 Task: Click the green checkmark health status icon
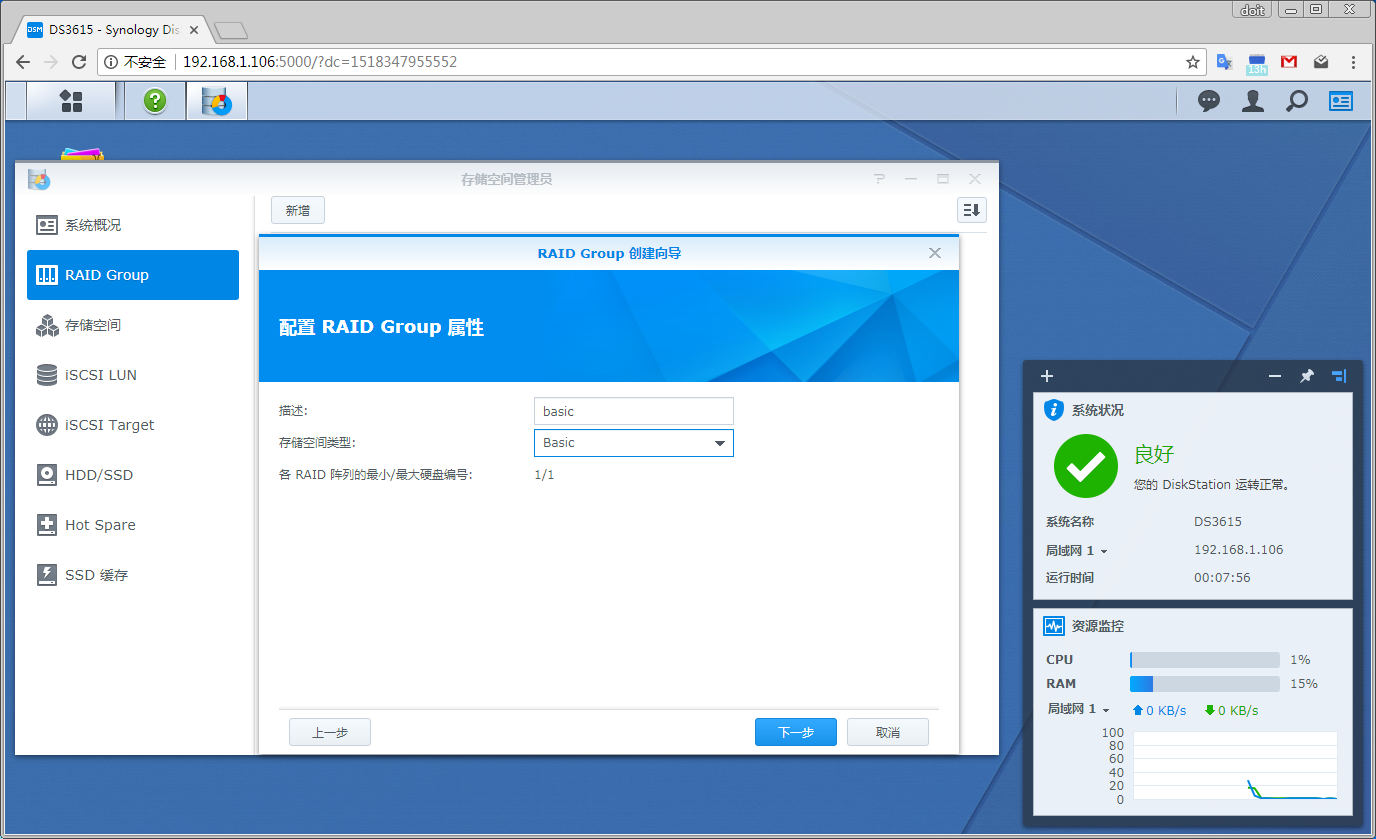[1086, 465]
